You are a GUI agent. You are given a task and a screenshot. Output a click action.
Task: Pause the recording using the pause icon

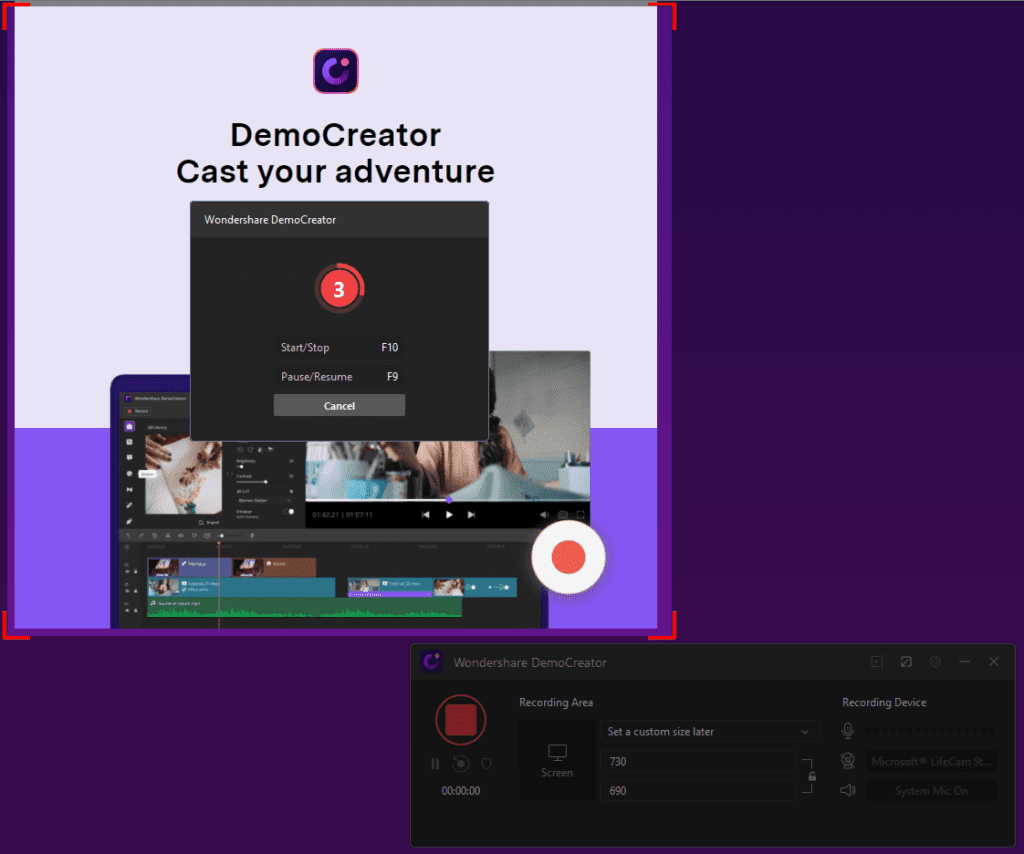click(435, 763)
